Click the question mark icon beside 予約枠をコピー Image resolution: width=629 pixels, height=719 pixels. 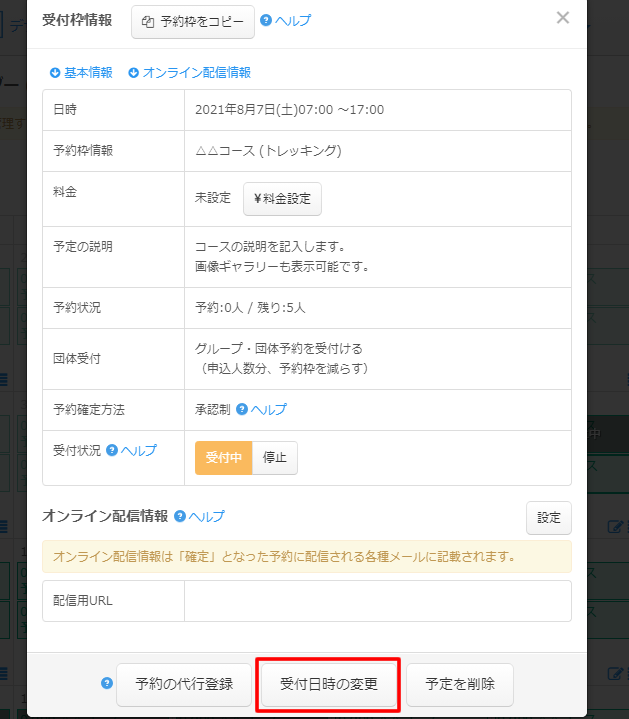pos(266,21)
